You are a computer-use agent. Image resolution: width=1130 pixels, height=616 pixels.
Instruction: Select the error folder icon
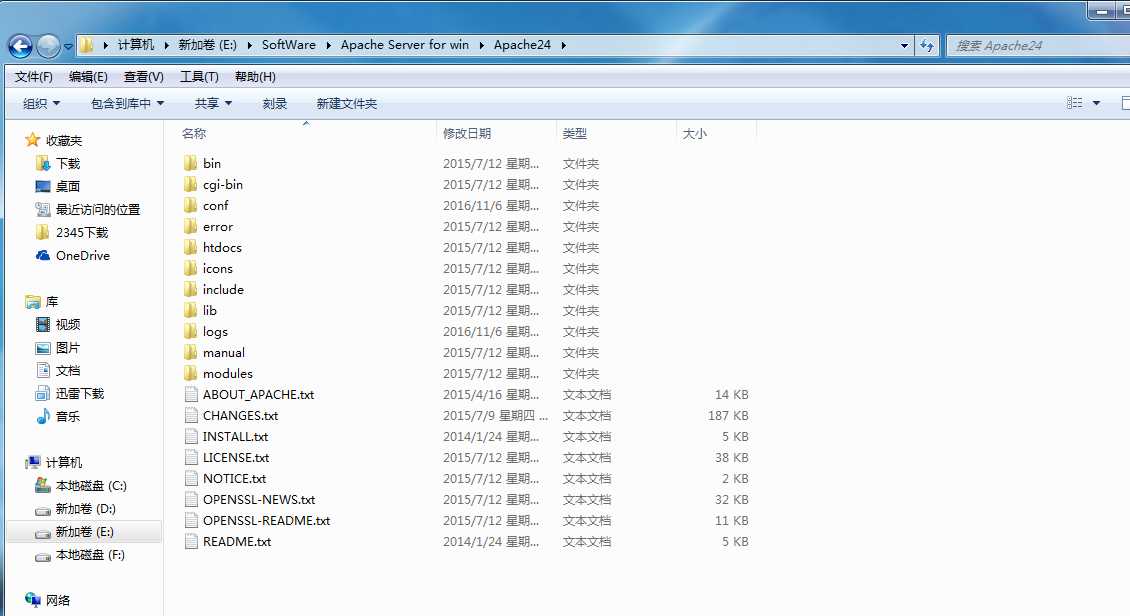point(190,226)
